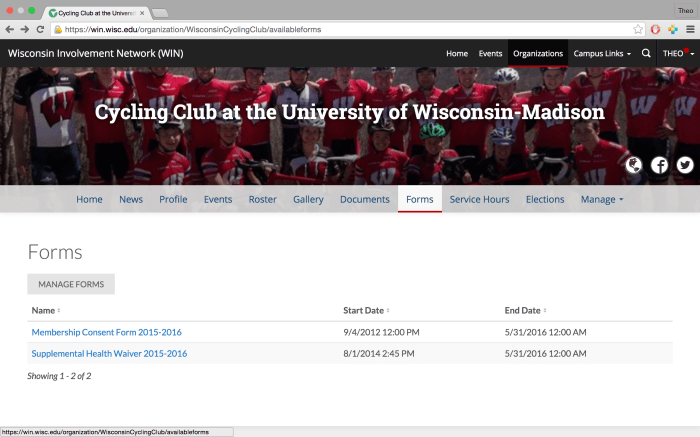The width and height of the screenshot is (700, 437).
Task: Close the Cycling Club browser tab
Action: click(142, 13)
